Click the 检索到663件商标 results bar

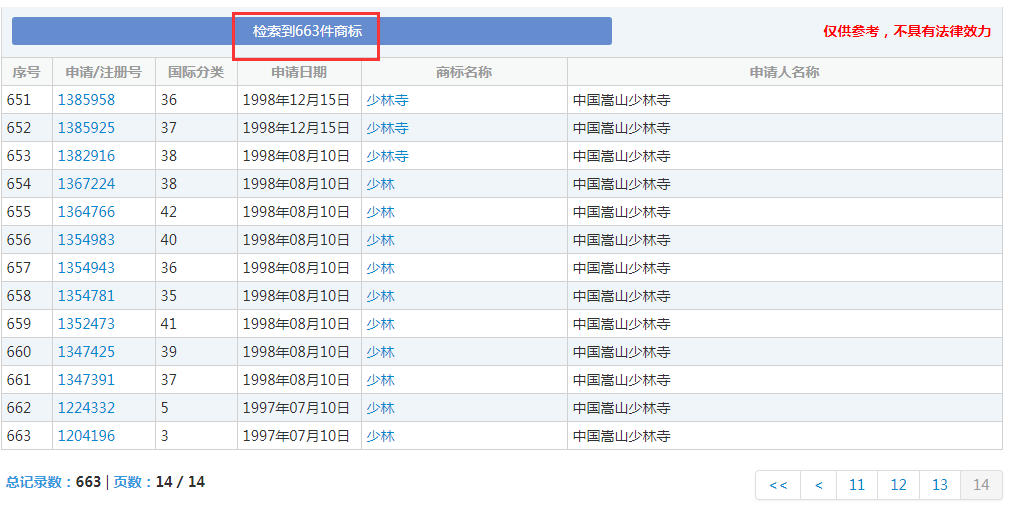[311, 31]
